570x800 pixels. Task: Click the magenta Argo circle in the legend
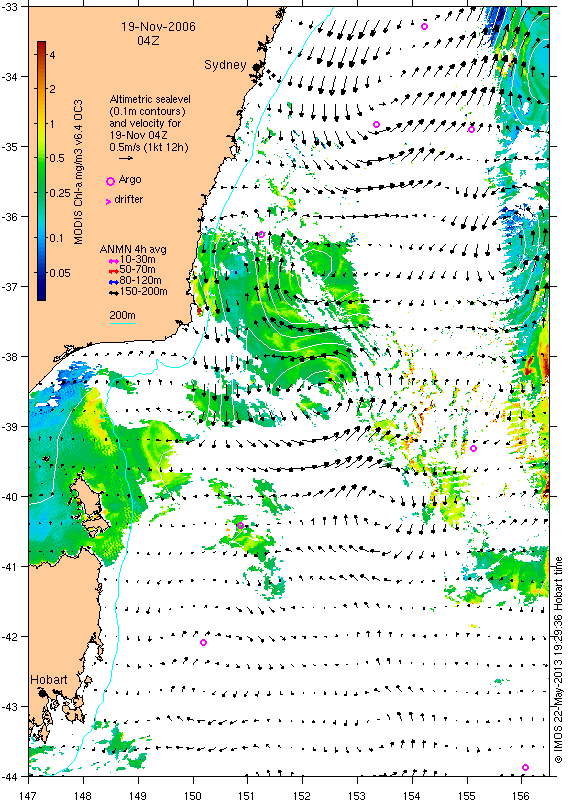click(x=110, y=181)
